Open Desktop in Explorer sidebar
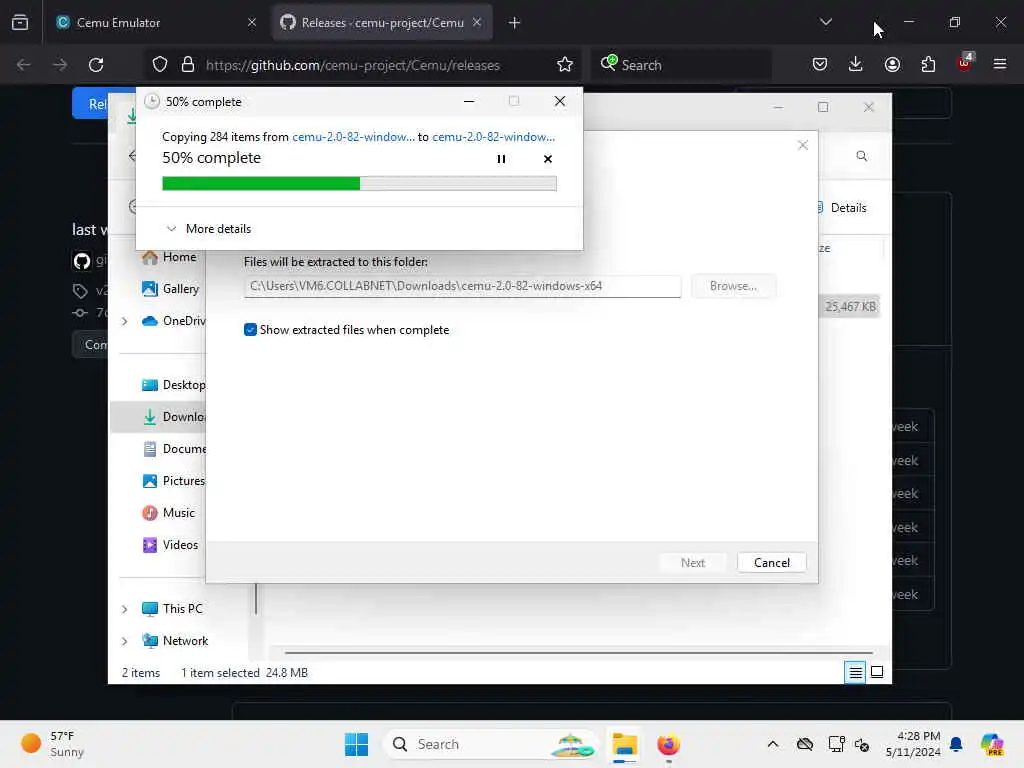The height and width of the screenshot is (768, 1024). [174, 385]
